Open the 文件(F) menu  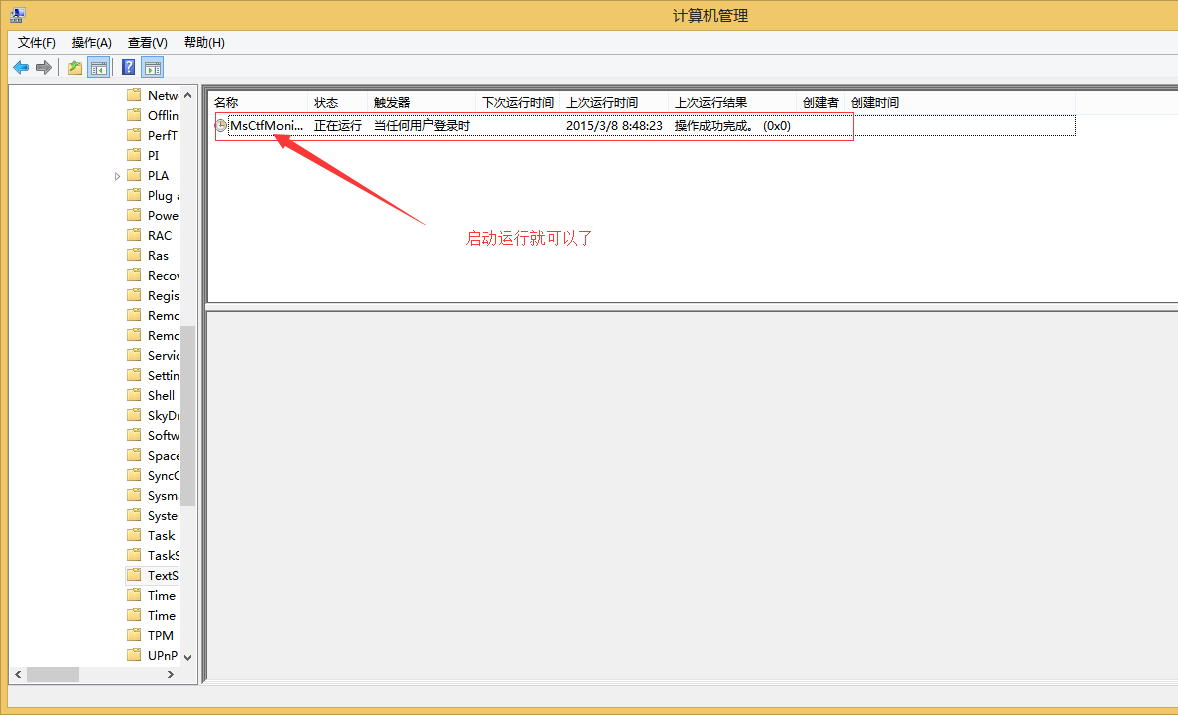coord(36,42)
